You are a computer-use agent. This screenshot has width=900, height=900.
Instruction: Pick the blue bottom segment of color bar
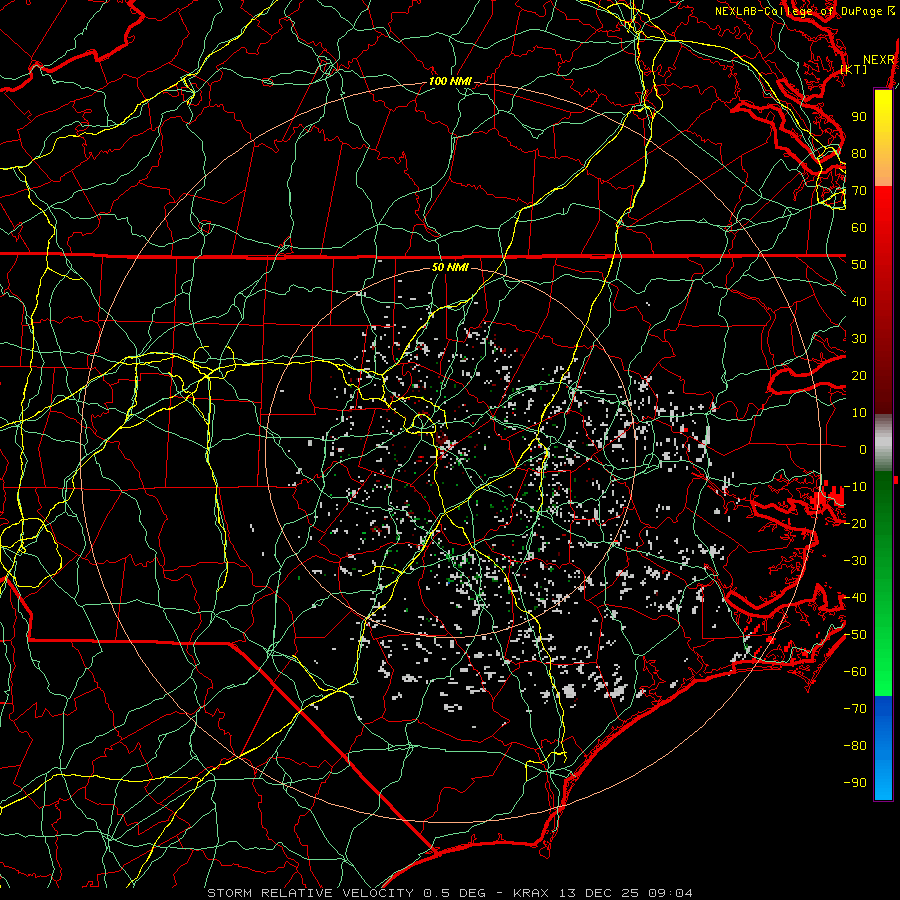point(883,748)
